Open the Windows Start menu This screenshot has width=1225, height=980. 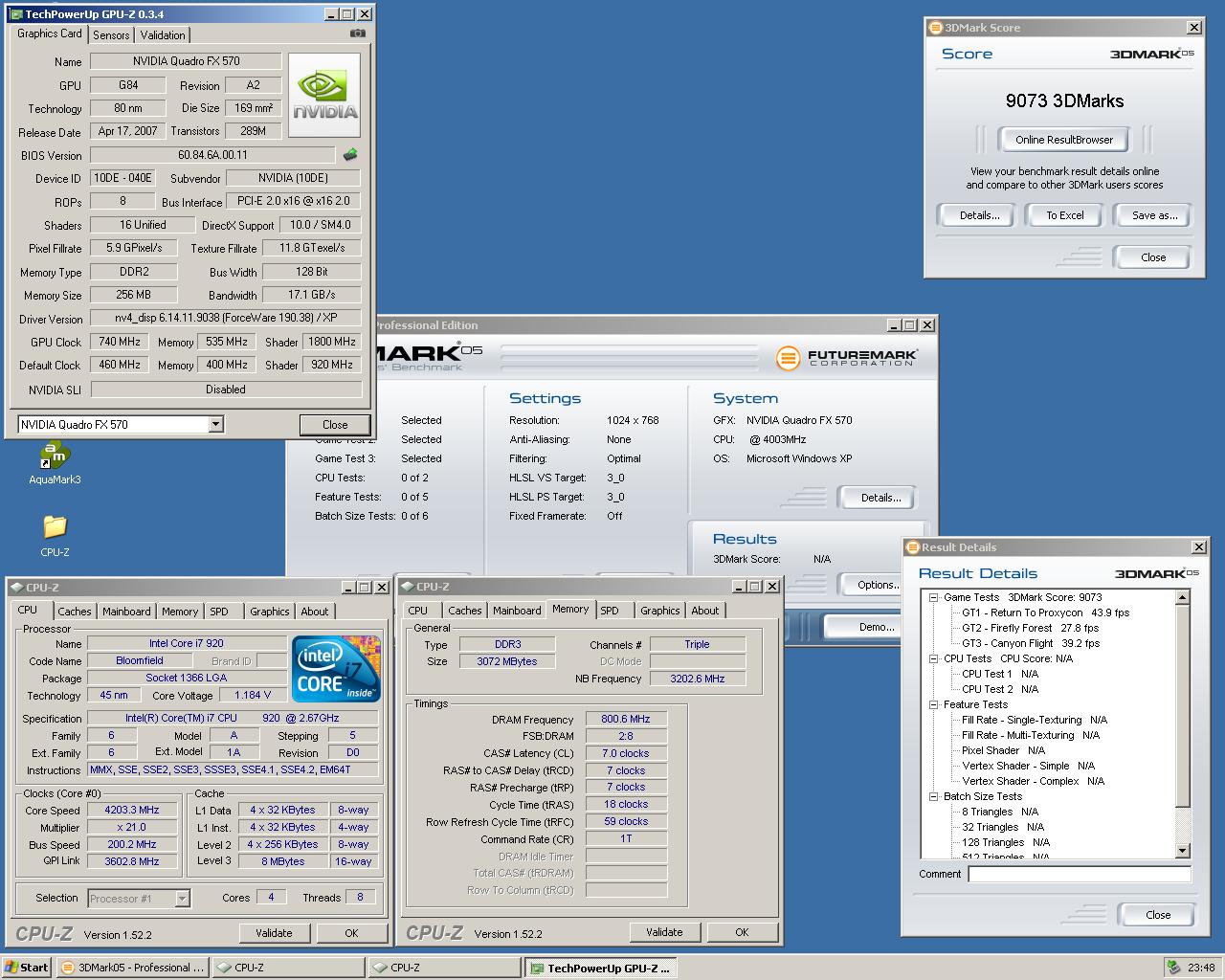point(27,968)
